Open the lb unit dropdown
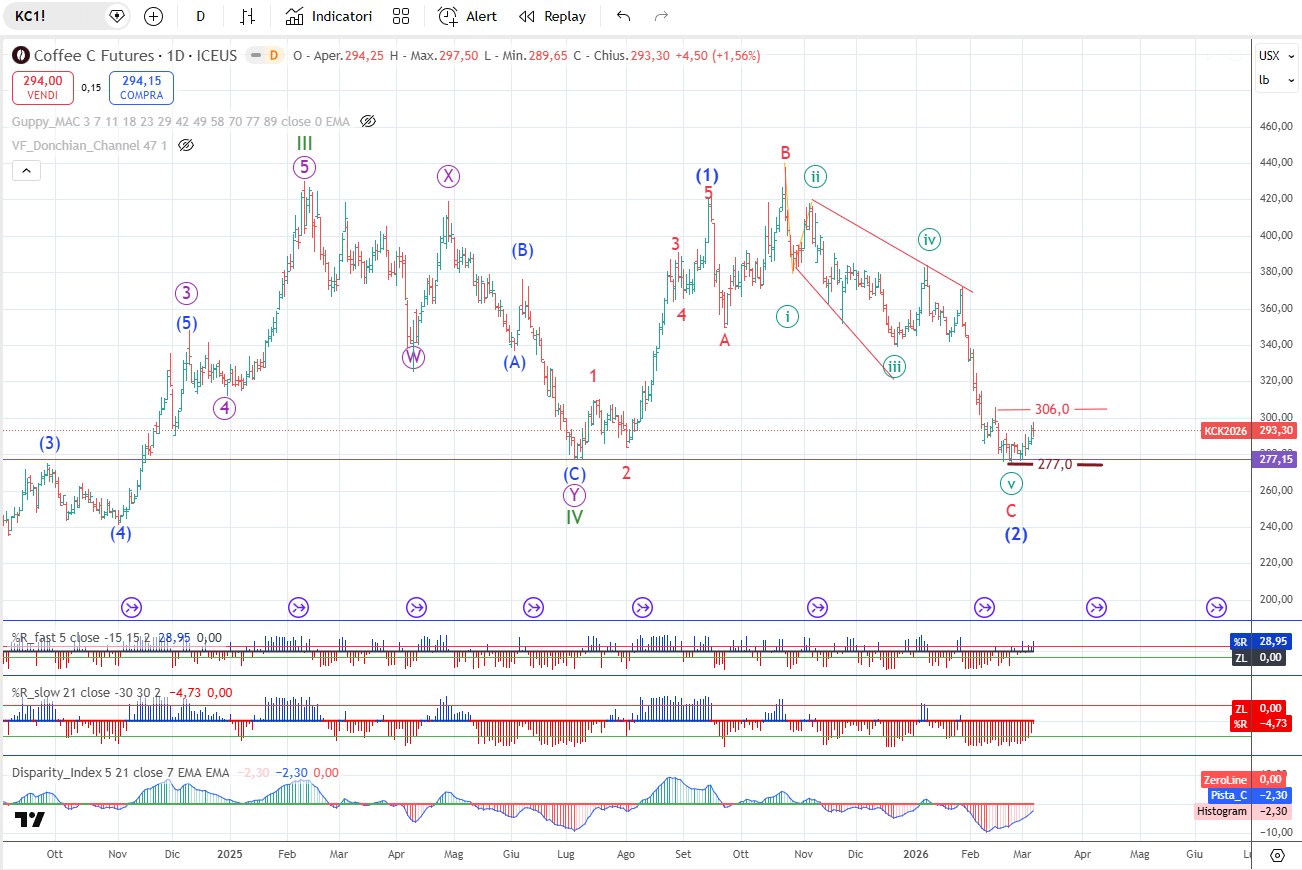 1265,79
